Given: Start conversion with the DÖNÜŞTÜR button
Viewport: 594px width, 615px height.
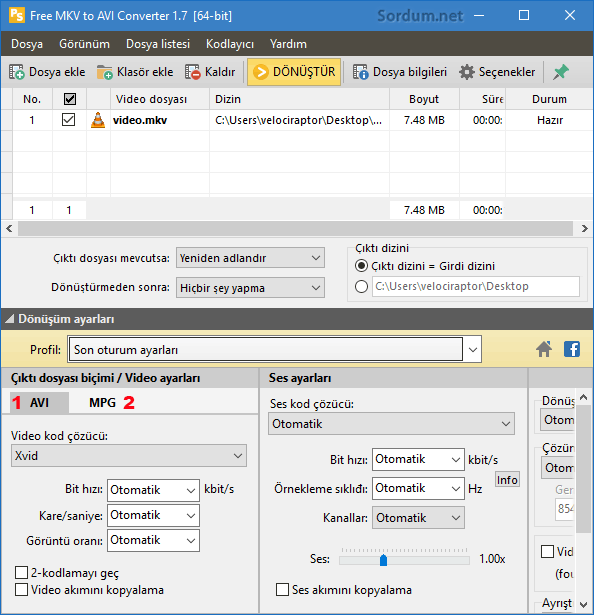Looking at the screenshot, I should coord(294,72).
